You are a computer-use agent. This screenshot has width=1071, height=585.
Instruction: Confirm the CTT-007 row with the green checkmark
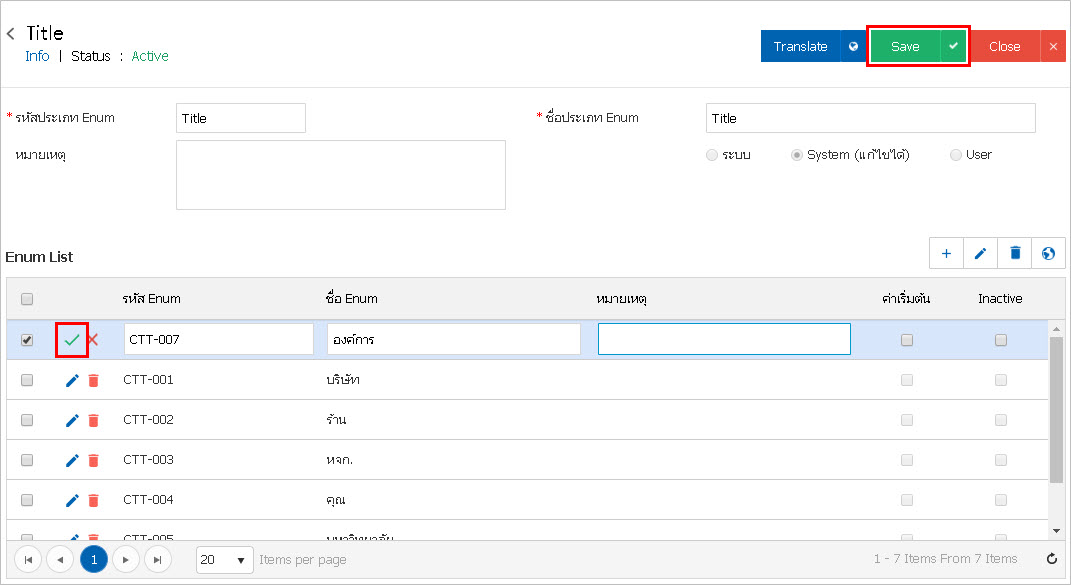click(72, 340)
